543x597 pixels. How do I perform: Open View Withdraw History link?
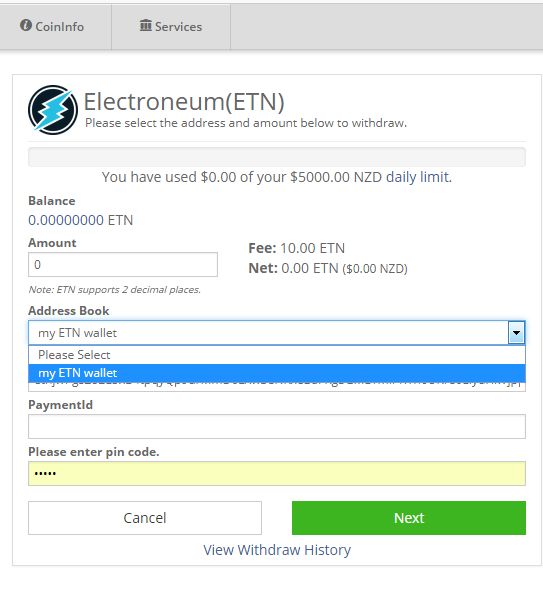(x=277, y=550)
